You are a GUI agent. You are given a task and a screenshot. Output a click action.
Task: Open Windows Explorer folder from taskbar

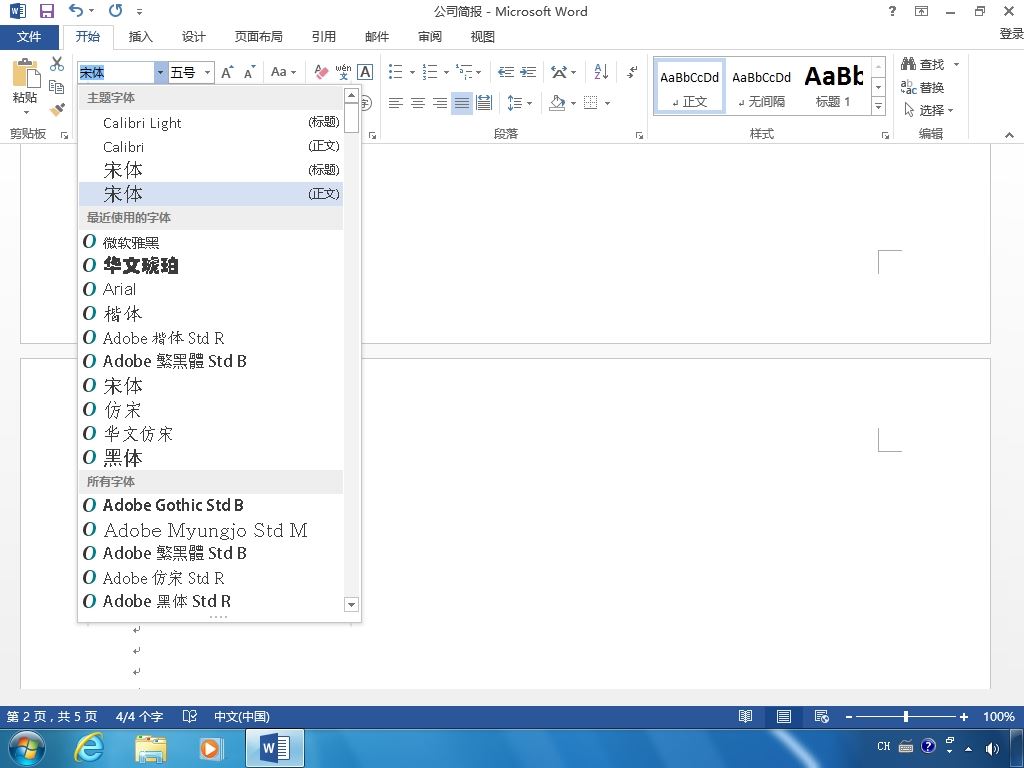[x=151, y=748]
